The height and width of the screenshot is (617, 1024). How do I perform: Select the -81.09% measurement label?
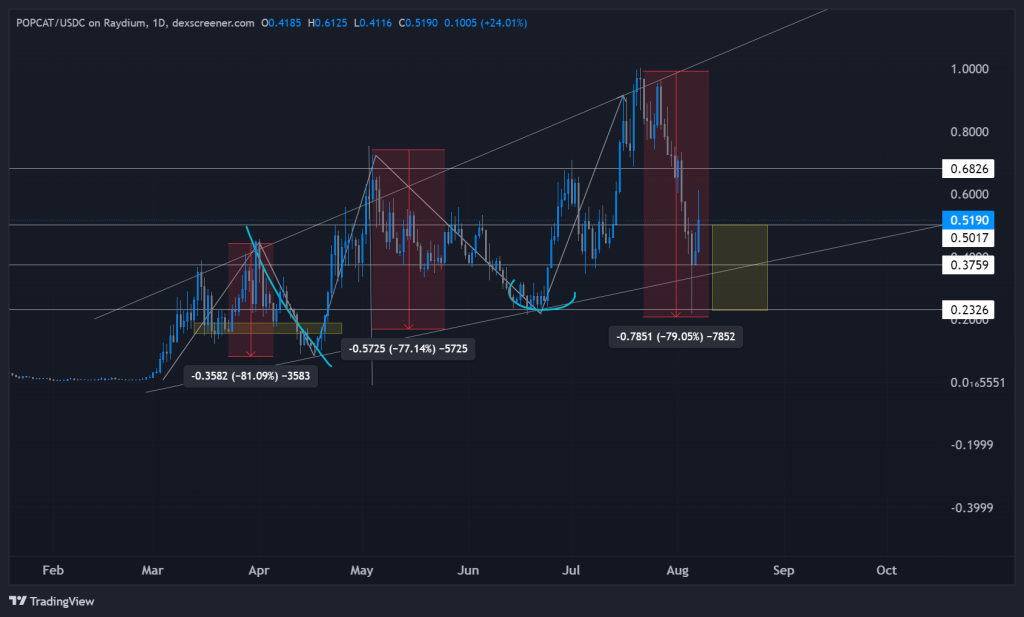[252, 376]
